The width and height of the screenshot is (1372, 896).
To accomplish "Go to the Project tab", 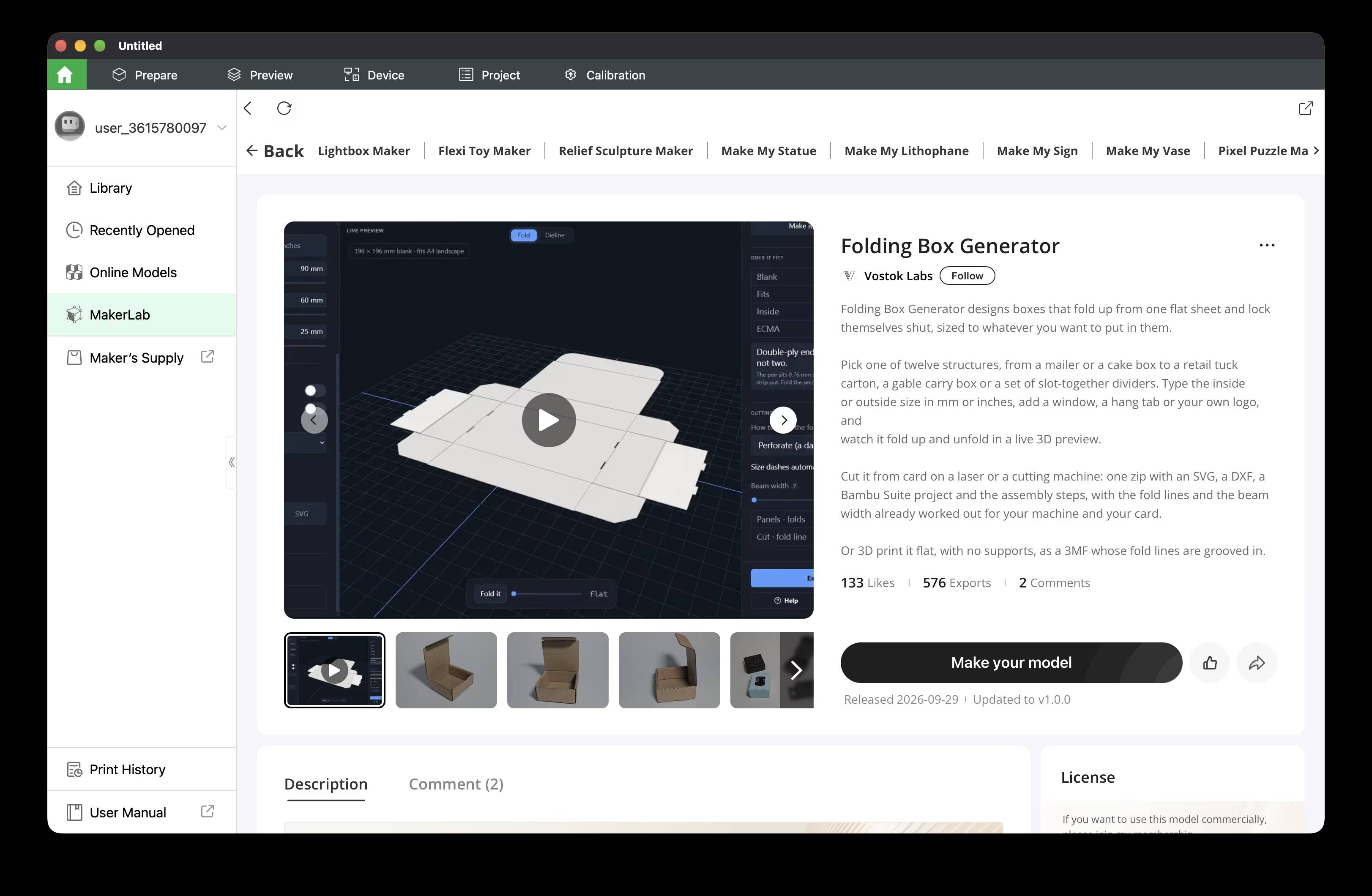I will click(489, 75).
